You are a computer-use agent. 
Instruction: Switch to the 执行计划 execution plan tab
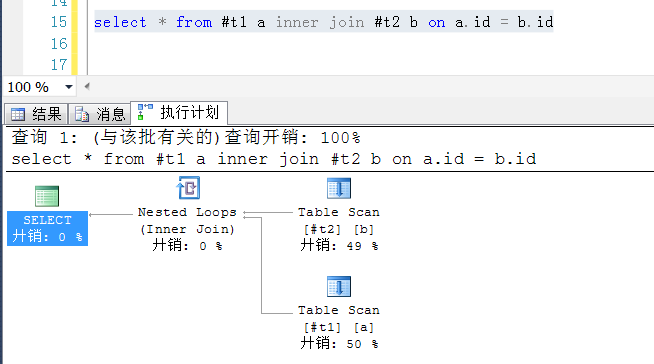pyautogui.click(x=179, y=113)
